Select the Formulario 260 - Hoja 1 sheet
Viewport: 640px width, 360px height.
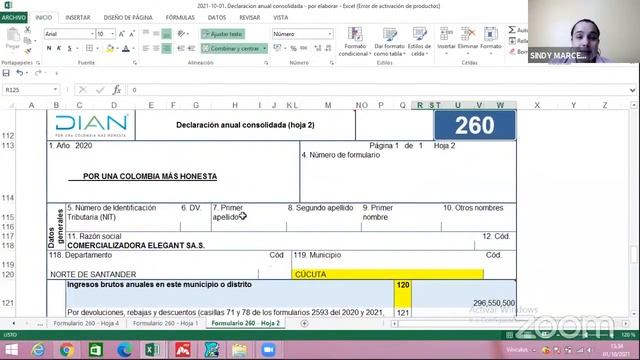point(165,323)
